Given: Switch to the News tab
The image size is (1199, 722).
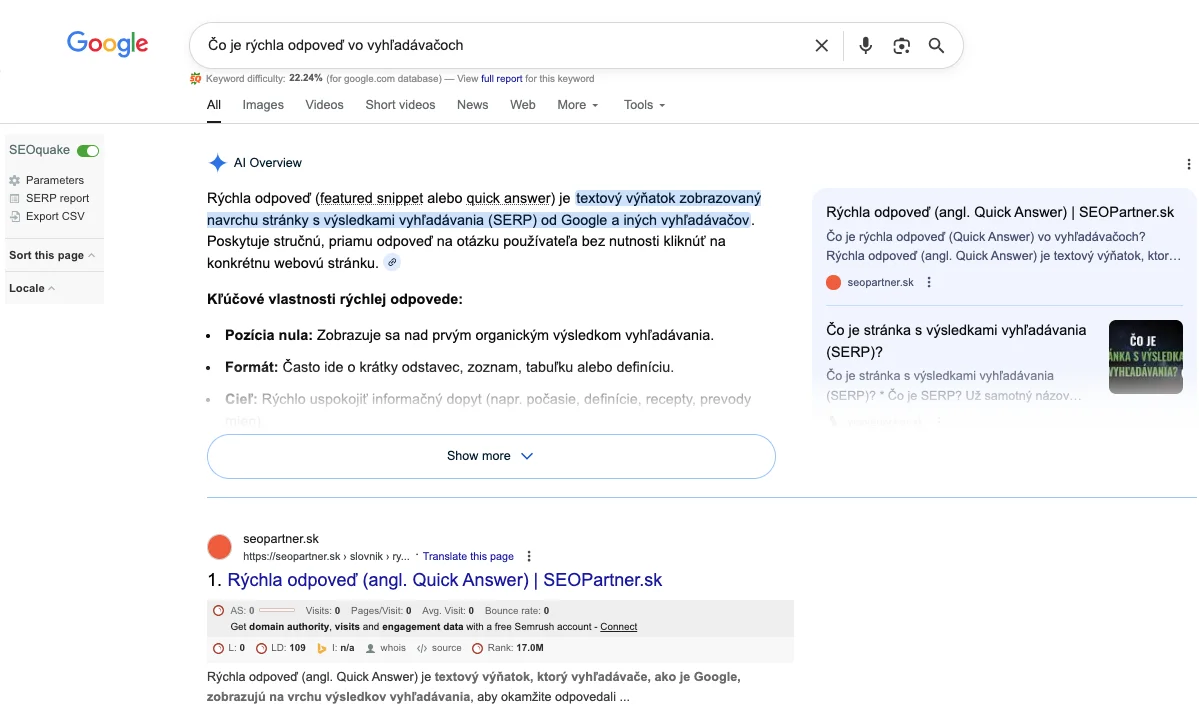Looking at the screenshot, I should click(472, 105).
